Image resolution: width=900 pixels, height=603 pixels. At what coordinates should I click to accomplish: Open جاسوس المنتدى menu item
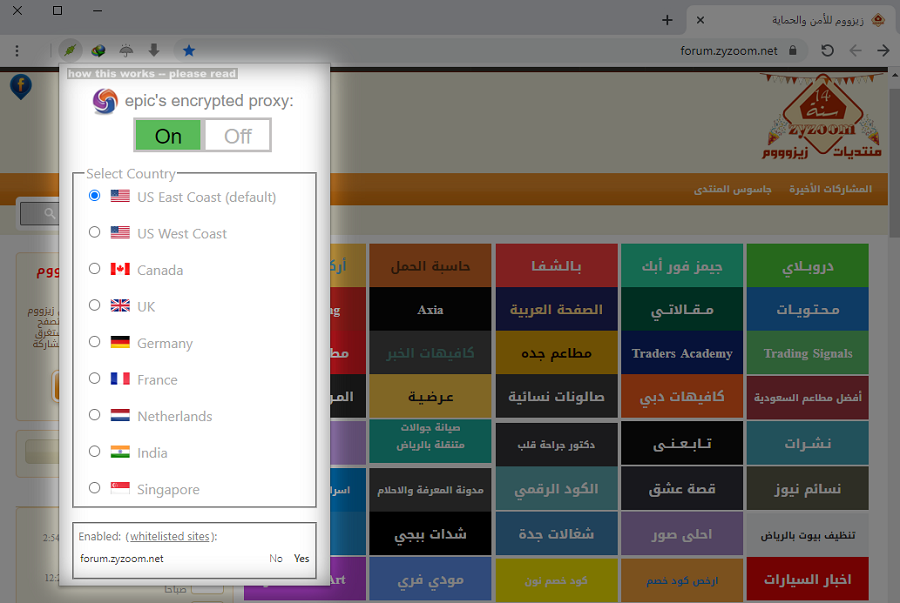coord(732,189)
